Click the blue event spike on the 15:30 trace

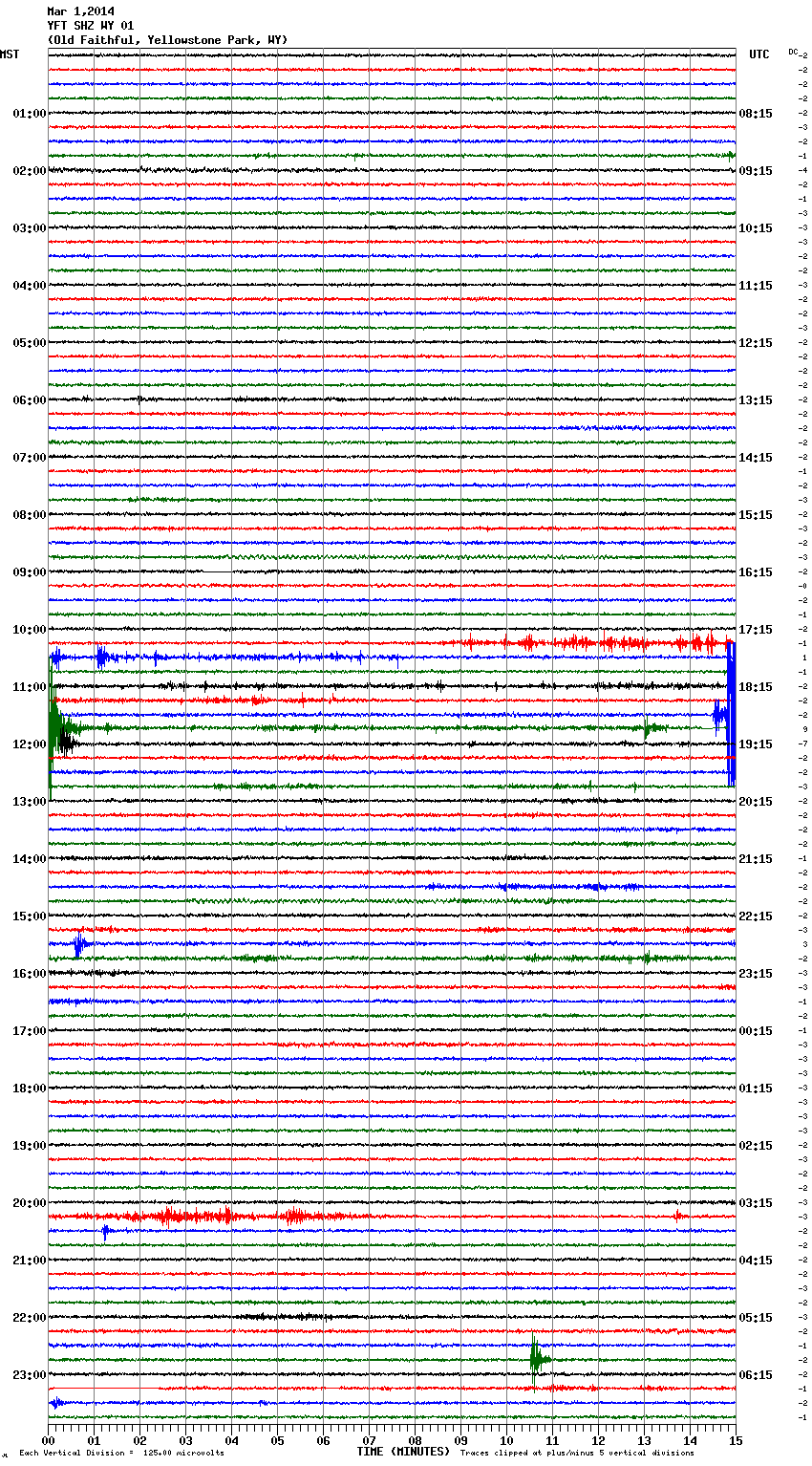coord(80,945)
